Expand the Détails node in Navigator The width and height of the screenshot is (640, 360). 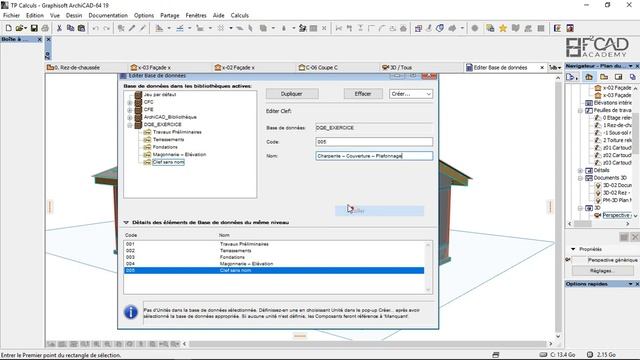coord(580,171)
